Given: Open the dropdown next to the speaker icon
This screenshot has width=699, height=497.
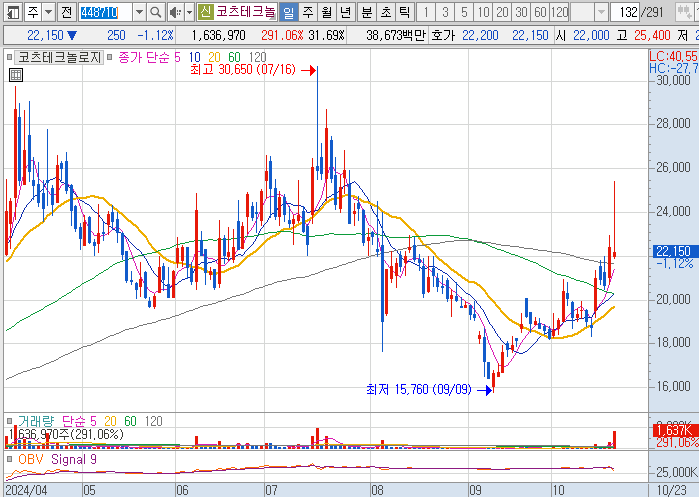Looking at the screenshot, I should 189,12.
